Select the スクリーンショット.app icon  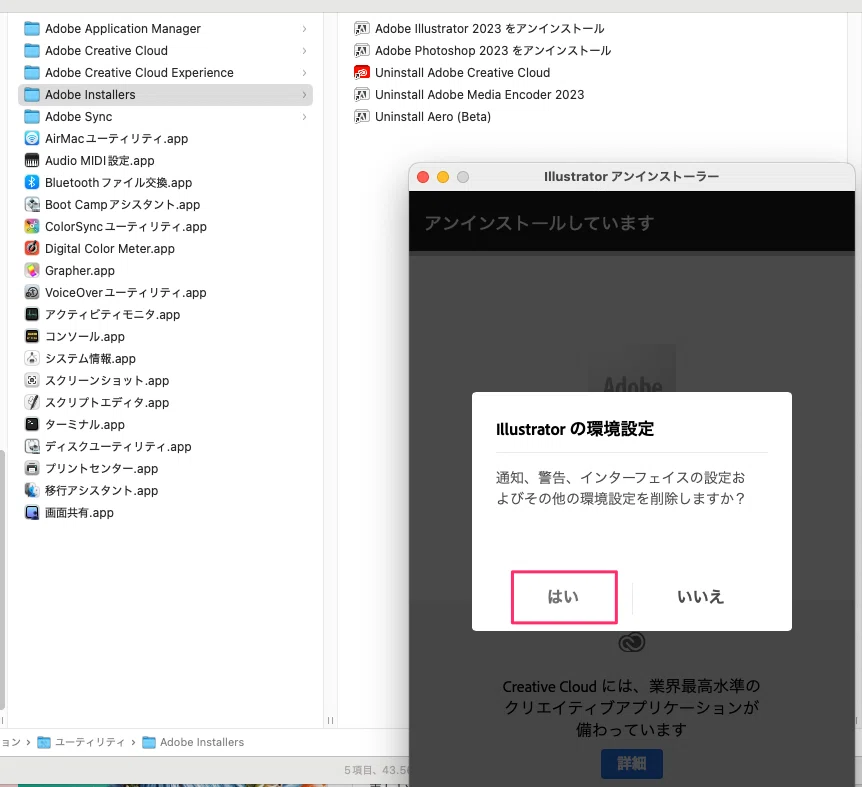point(32,380)
